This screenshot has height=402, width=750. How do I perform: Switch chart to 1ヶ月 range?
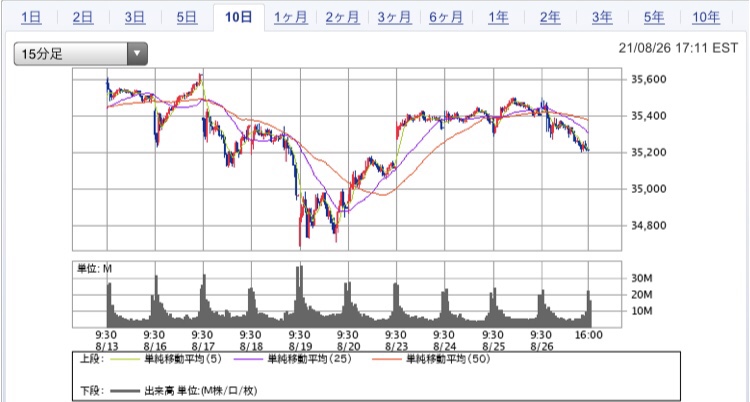291,18
